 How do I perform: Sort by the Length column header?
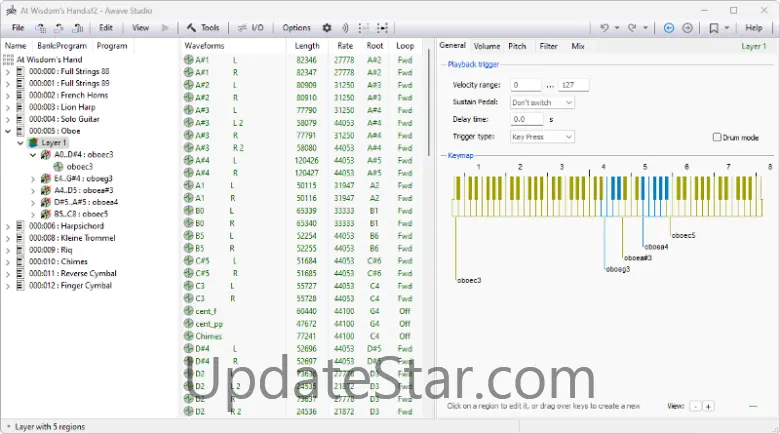(x=307, y=46)
